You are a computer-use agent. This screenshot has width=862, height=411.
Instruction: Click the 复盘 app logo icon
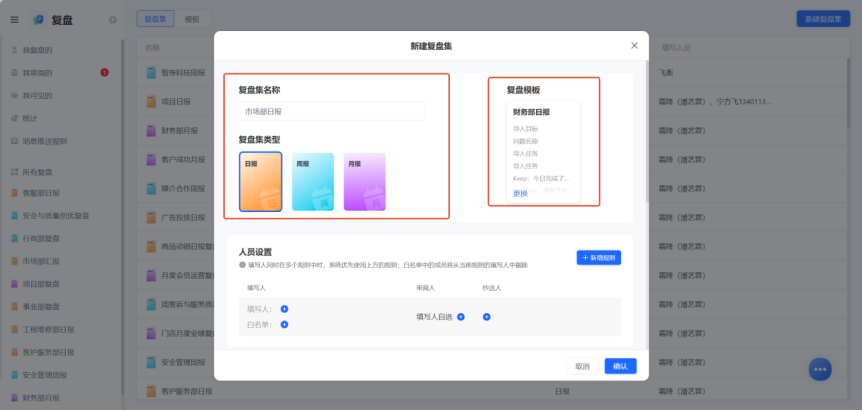point(39,20)
